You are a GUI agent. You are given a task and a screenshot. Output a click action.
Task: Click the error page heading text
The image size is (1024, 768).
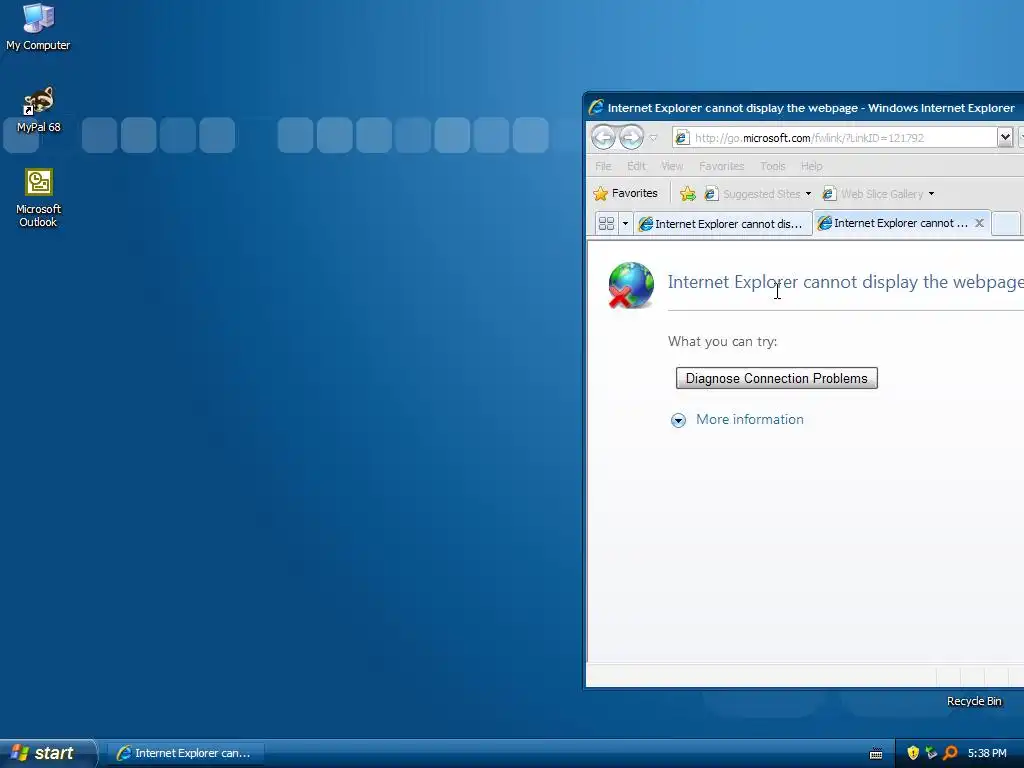845,282
